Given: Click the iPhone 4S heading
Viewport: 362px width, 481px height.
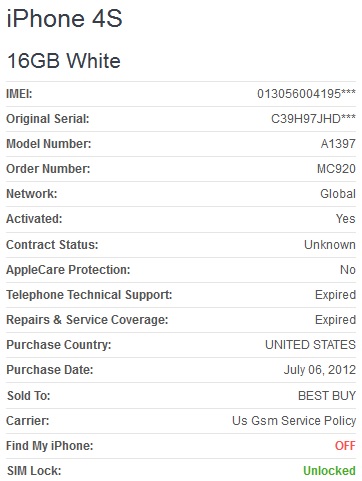Looking at the screenshot, I should (x=64, y=18).
